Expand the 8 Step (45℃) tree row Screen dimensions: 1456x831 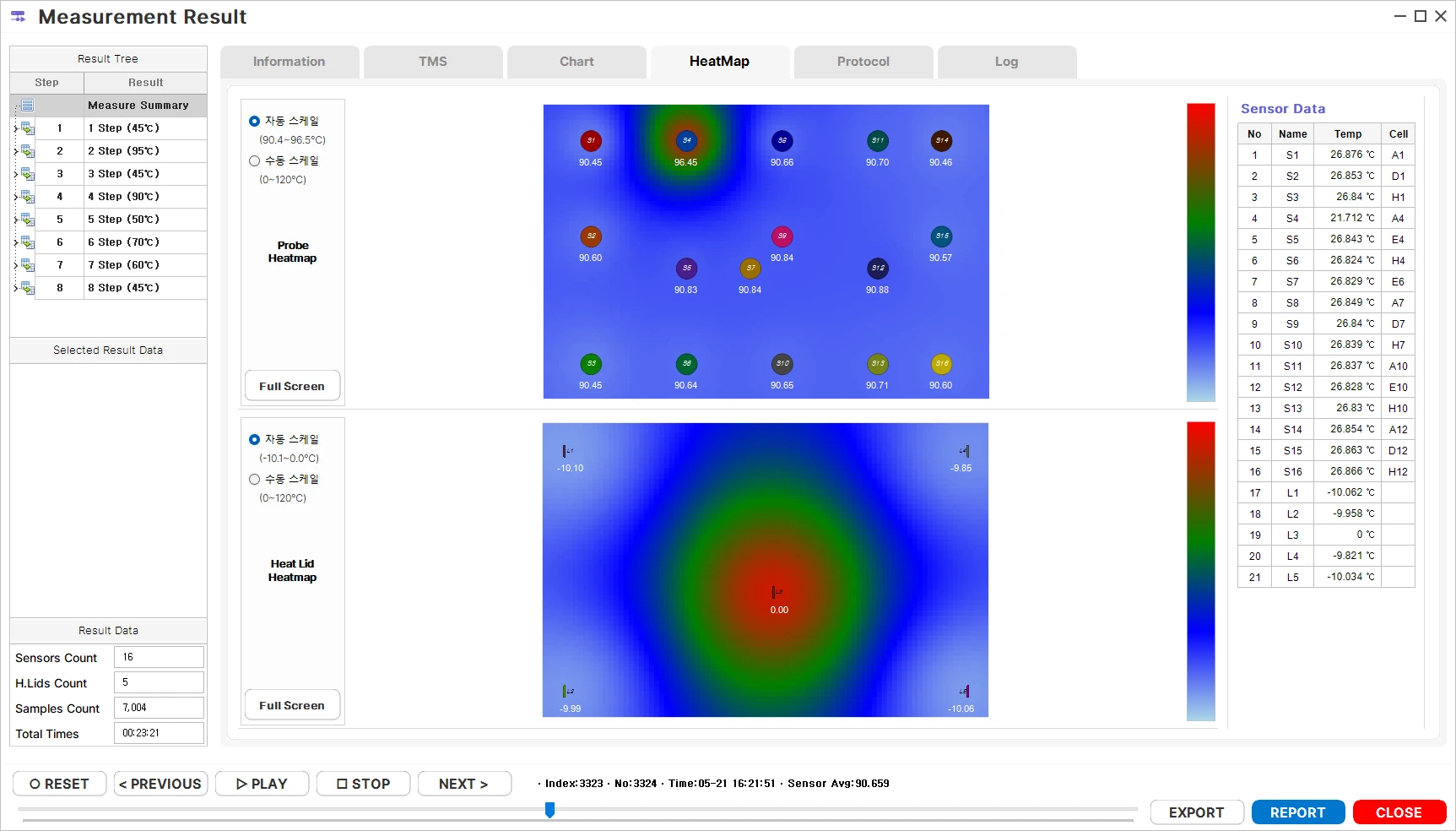(15, 288)
